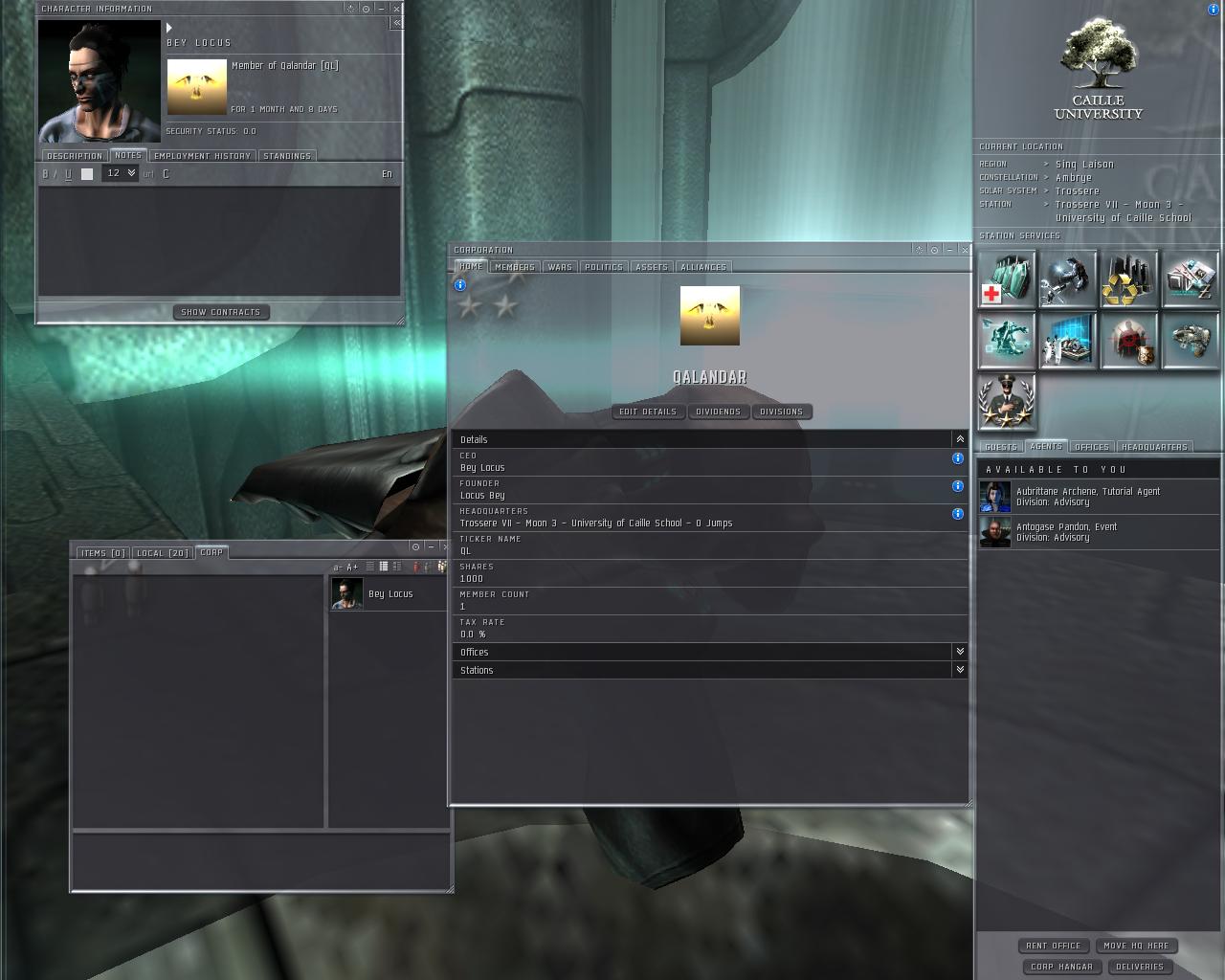Show info for Headquarters station

[x=957, y=514]
